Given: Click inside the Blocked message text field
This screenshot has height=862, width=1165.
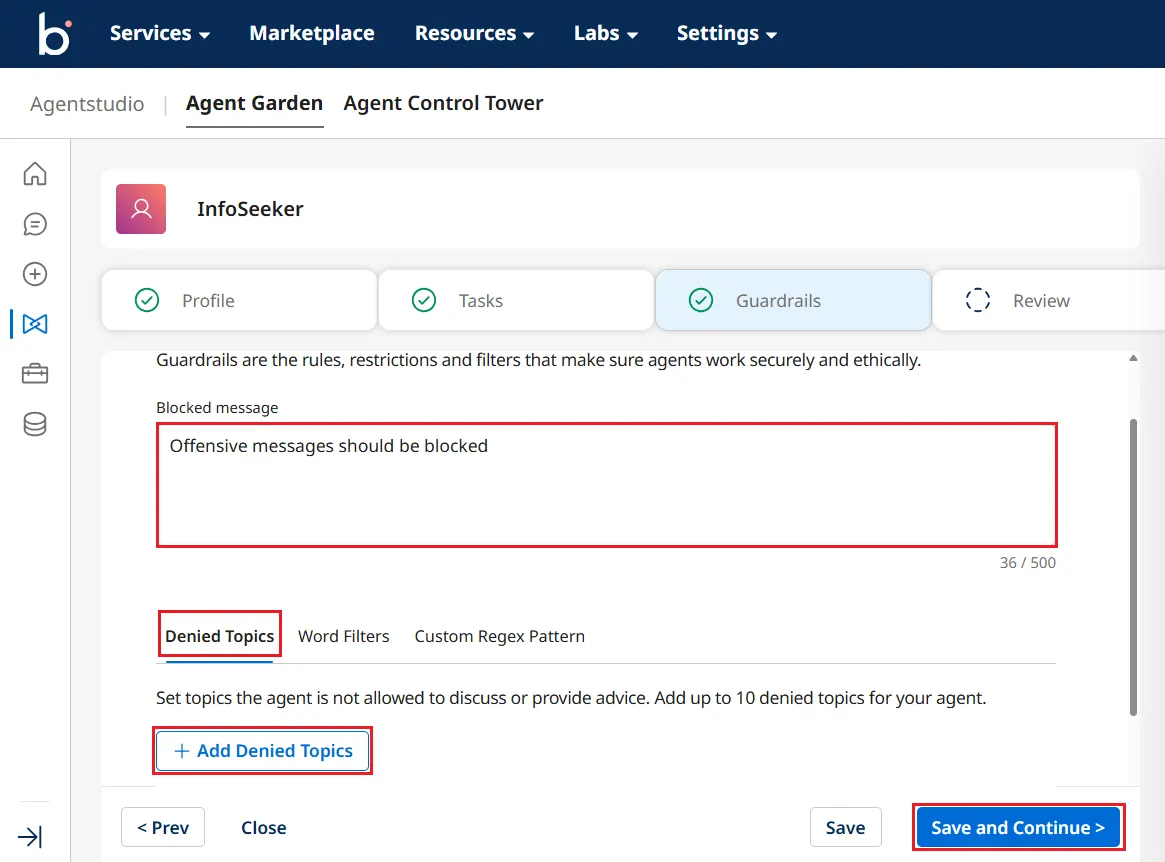Looking at the screenshot, I should (x=606, y=485).
